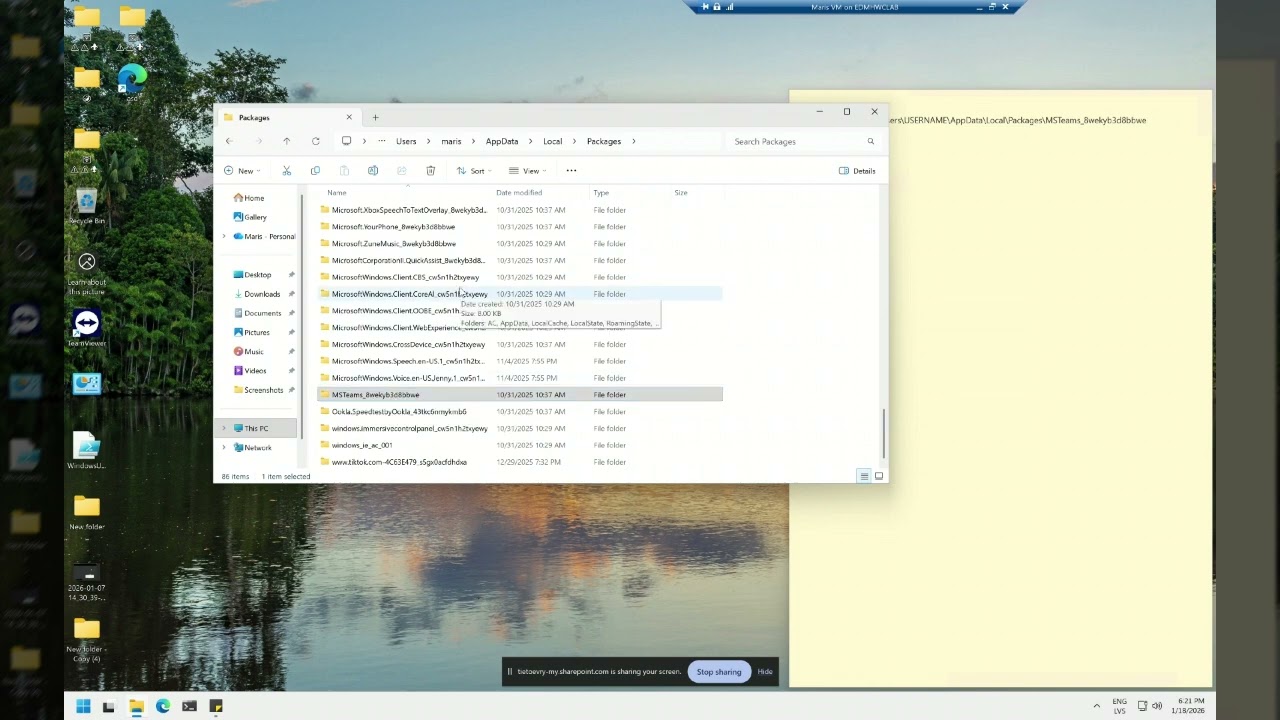
Task: Expand hidden breadcrumb path ellipsis
Action: point(381,141)
